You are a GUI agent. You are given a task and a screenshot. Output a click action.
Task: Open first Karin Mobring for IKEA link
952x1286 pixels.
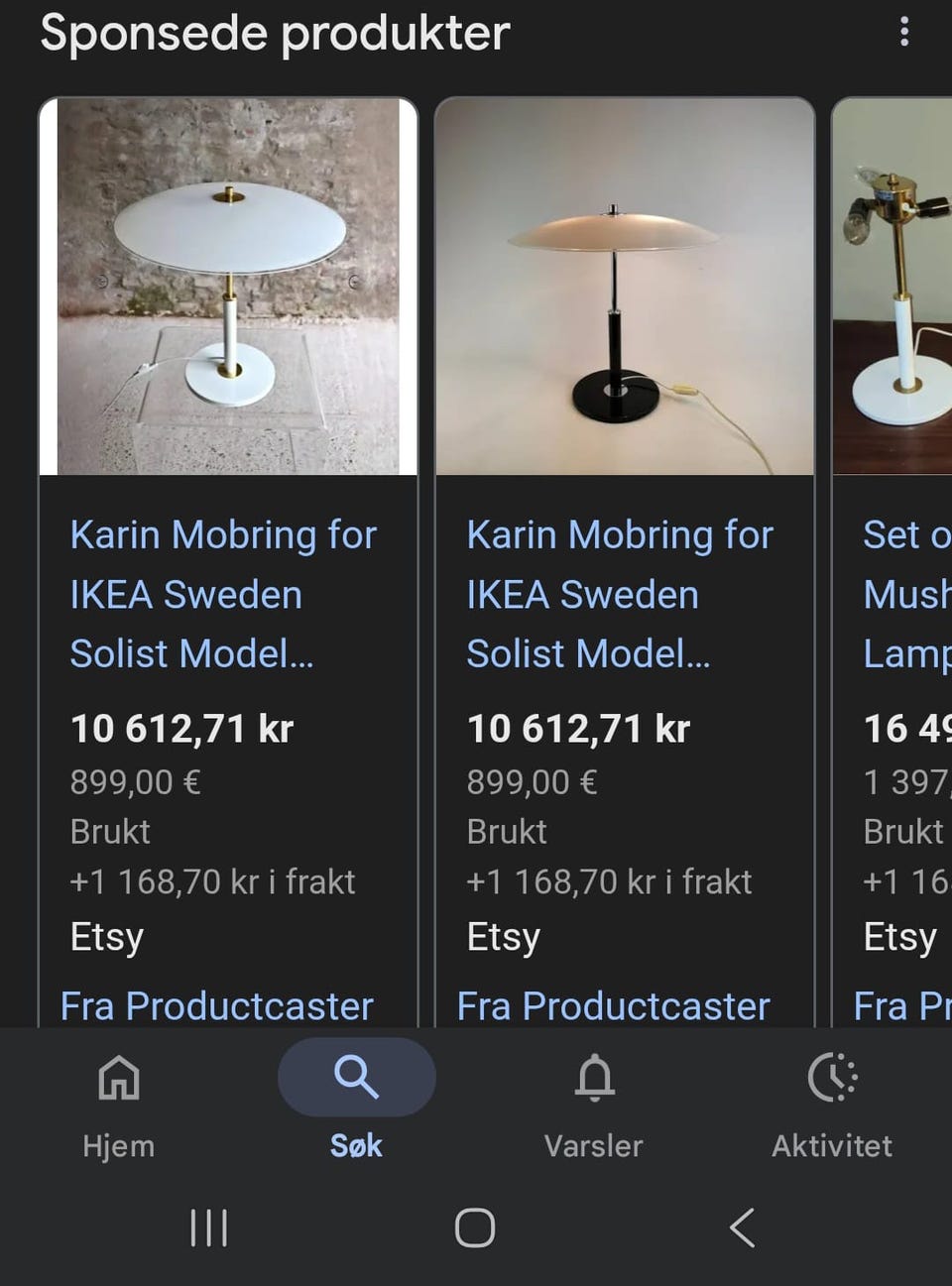pyautogui.click(x=223, y=594)
